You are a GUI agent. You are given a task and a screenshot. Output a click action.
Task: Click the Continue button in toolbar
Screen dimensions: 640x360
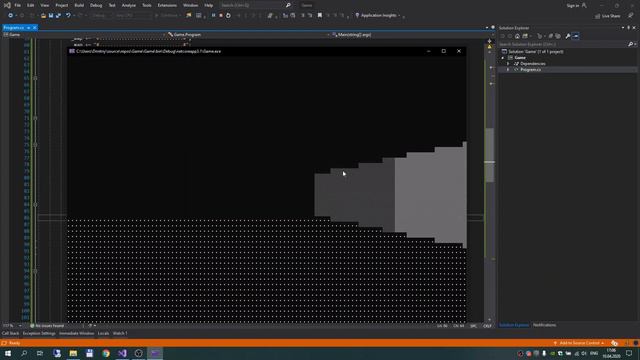point(167,16)
